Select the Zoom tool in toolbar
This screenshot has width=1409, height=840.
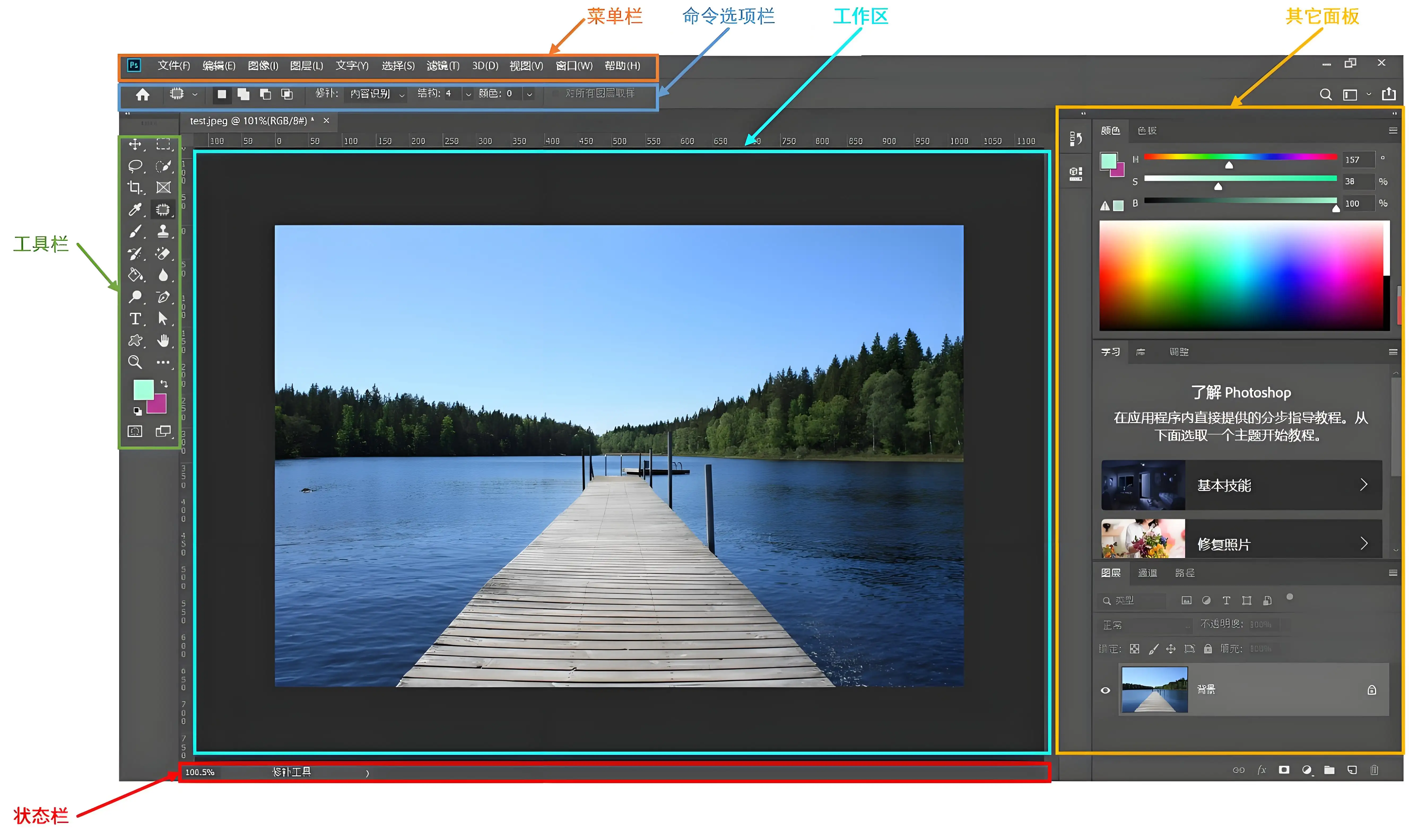pos(135,362)
